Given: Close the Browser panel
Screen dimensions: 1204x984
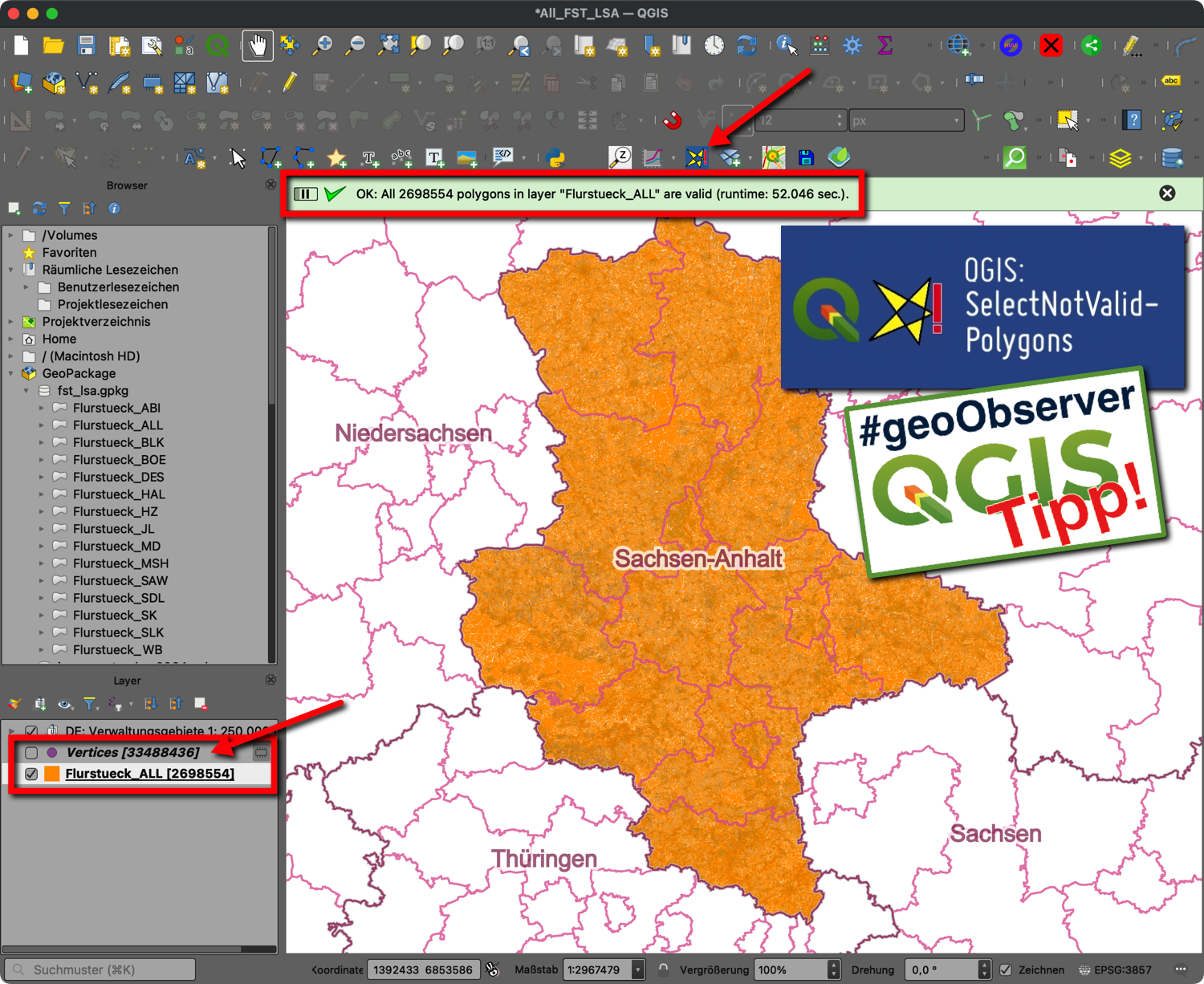Looking at the screenshot, I should coord(270,185).
